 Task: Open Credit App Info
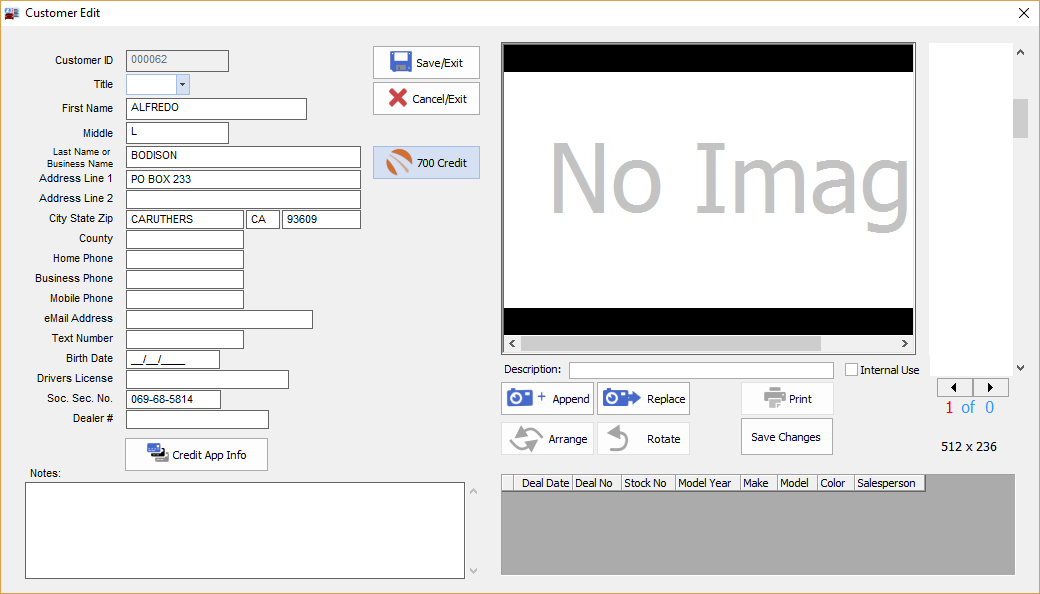tap(196, 454)
